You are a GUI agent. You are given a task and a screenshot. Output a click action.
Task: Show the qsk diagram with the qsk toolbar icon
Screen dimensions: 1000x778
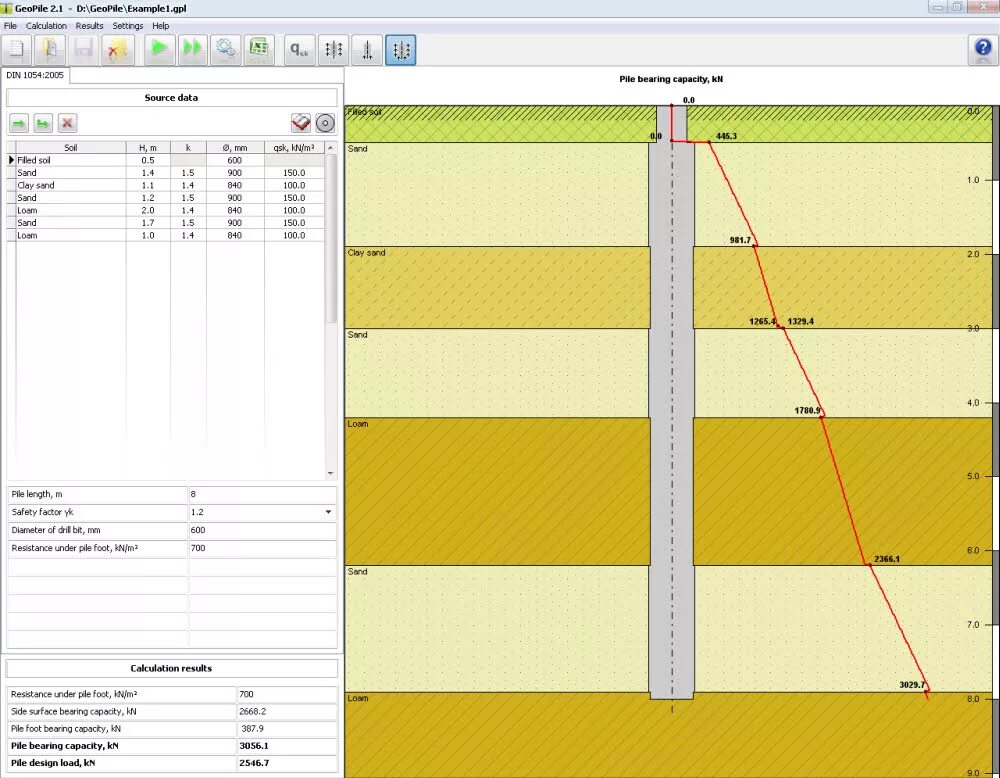(300, 50)
